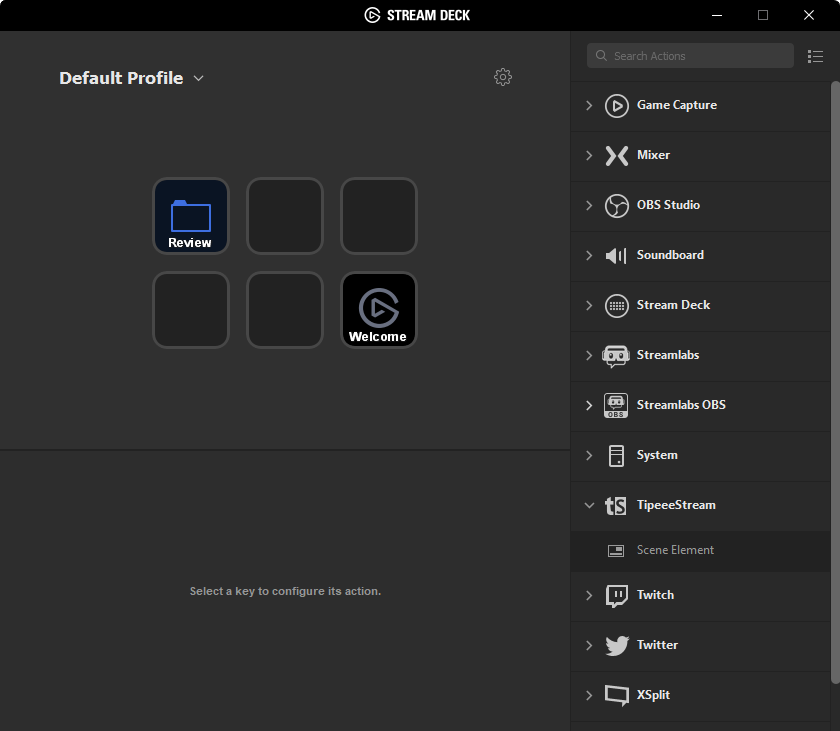Maximize the Stream Deck window
The width and height of the screenshot is (840, 731).
click(x=763, y=15)
